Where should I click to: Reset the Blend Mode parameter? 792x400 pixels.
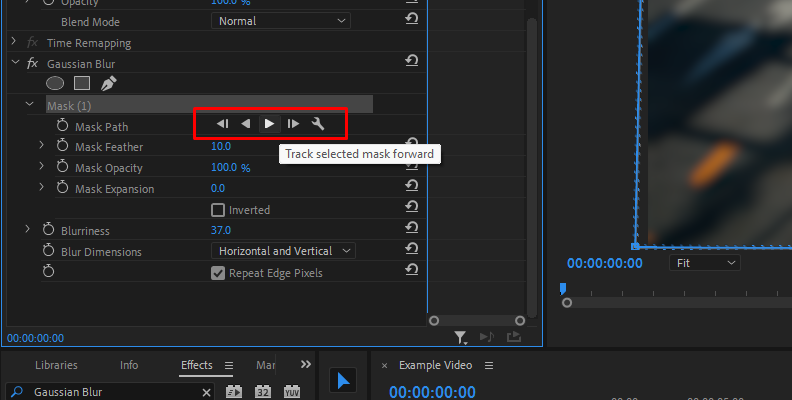(x=412, y=19)
